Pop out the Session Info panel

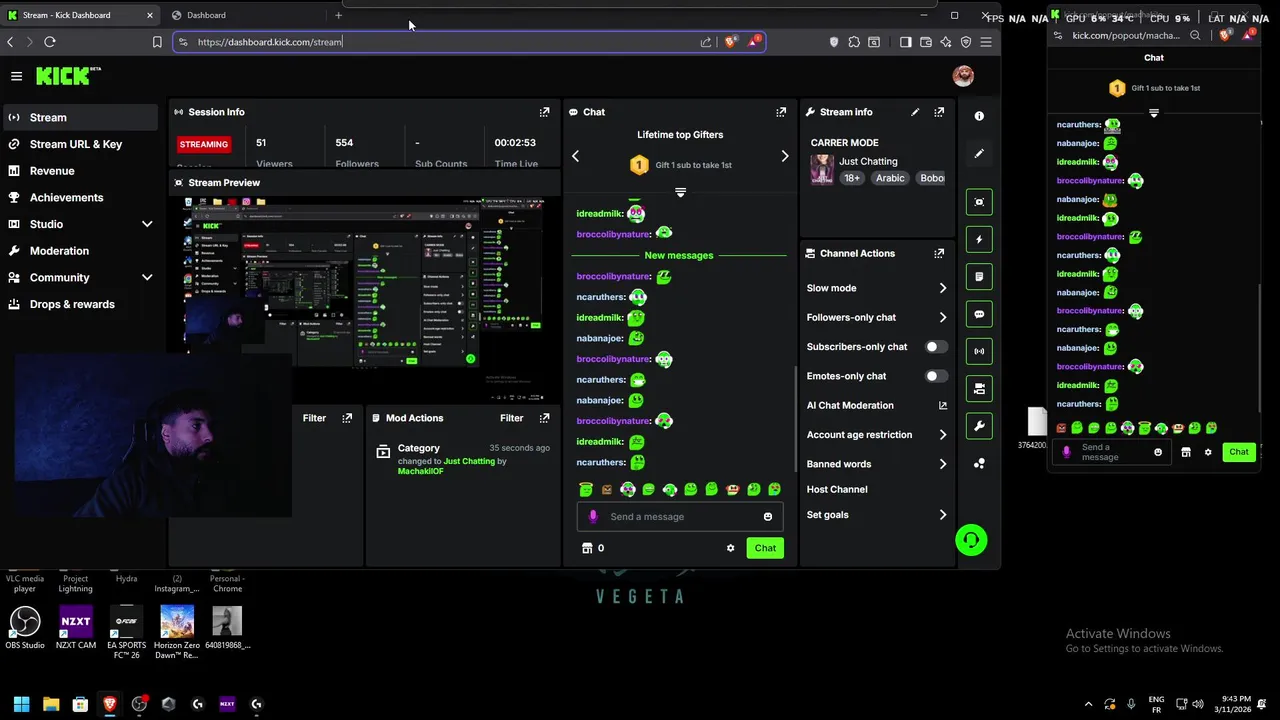(544, 112)
